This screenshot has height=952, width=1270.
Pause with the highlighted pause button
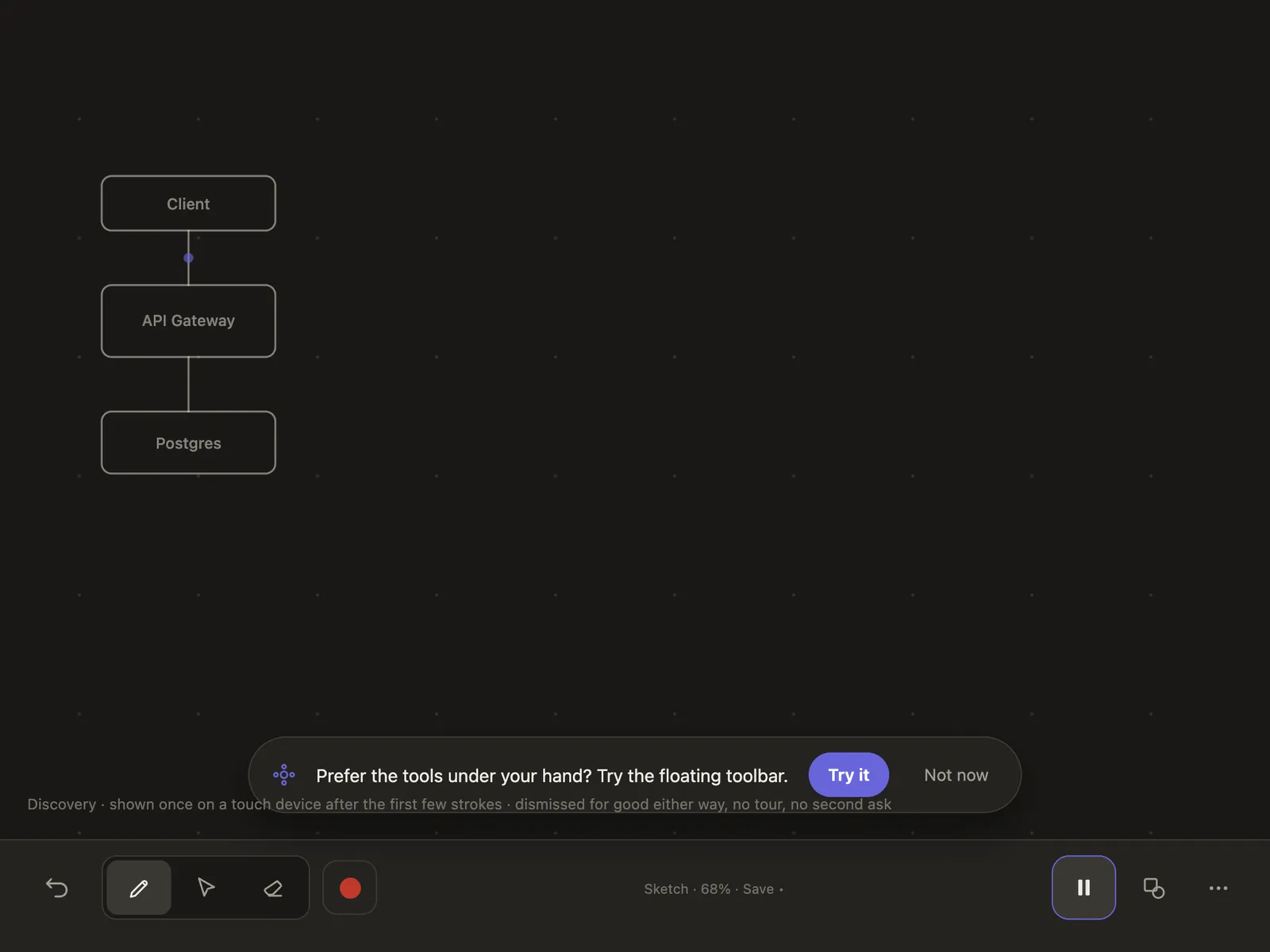click(1083, 888)
